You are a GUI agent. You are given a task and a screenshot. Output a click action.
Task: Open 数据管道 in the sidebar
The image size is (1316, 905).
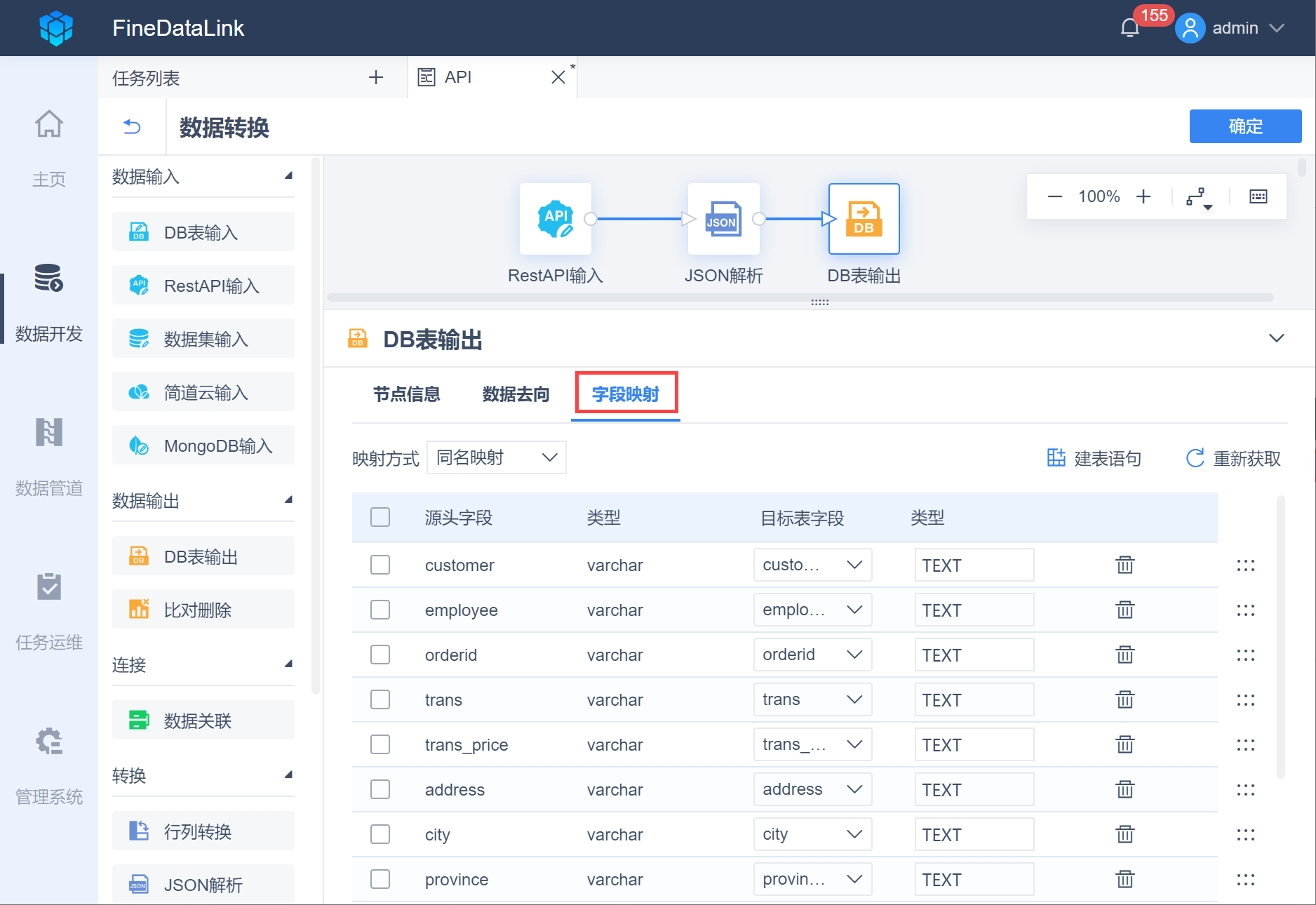tap(49, 457)
